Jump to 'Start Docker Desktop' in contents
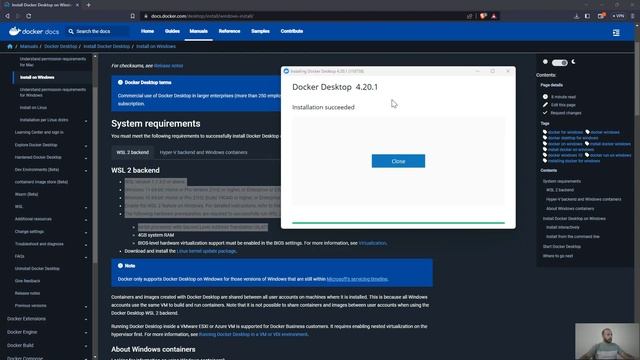 click(x=562, y=247)
